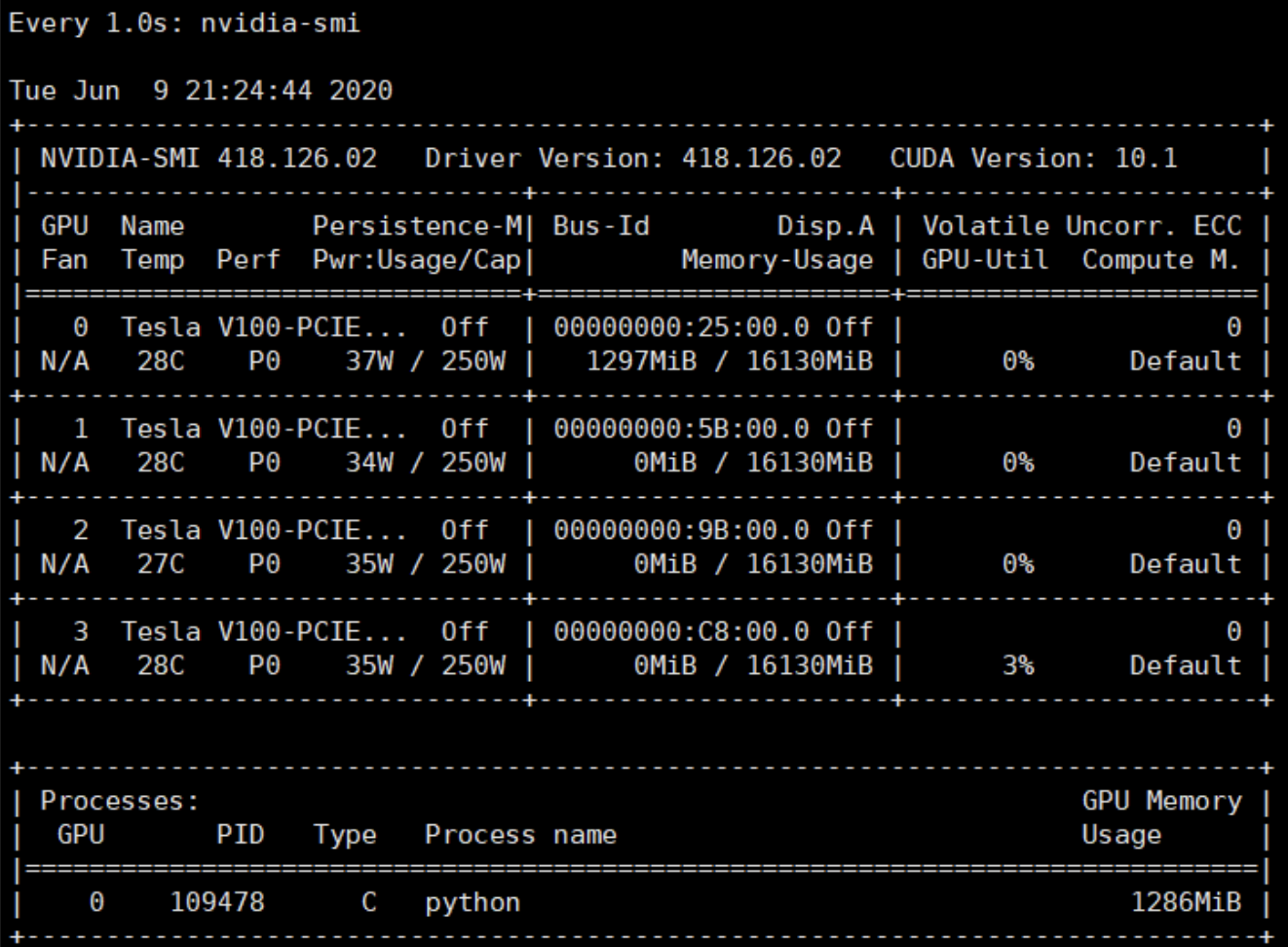Click the 'Process name' column header
1288x947 pixels.
point(521,835)
